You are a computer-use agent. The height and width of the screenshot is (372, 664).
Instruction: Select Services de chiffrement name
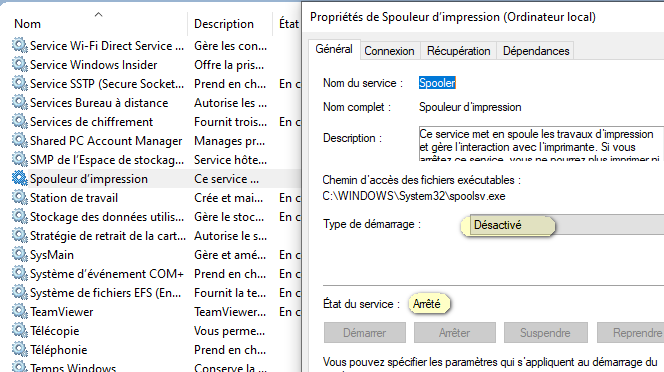(91, 122)
